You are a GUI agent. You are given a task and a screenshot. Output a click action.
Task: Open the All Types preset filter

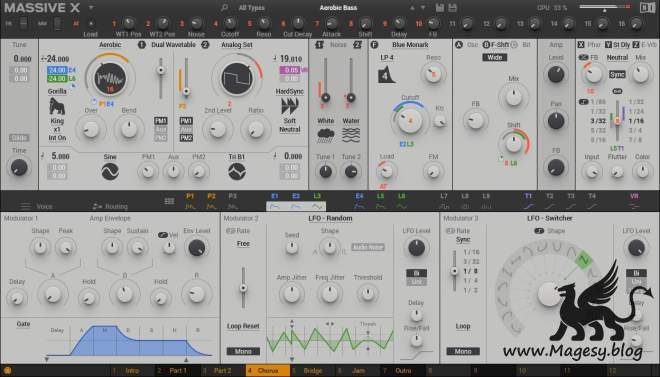[251, 8]
